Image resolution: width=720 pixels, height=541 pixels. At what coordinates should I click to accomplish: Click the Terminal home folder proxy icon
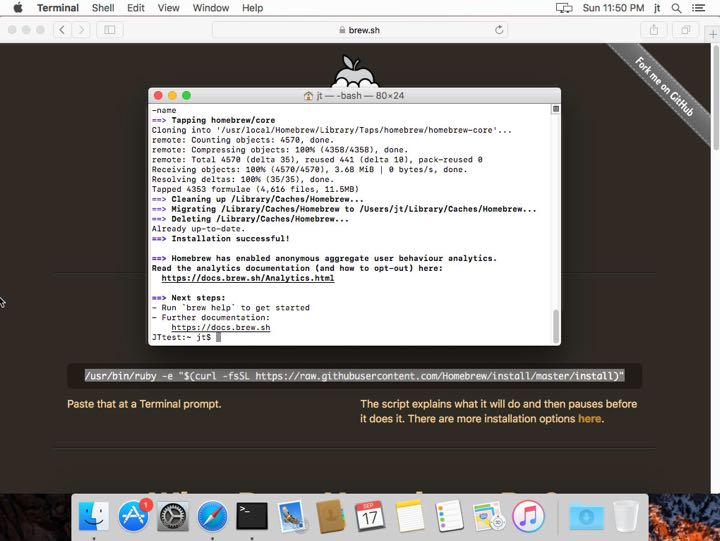308,96
